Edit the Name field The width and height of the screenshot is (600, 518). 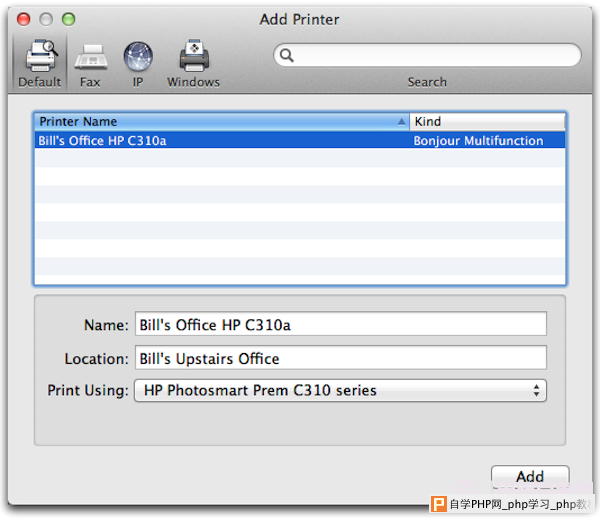click(341, 324)
